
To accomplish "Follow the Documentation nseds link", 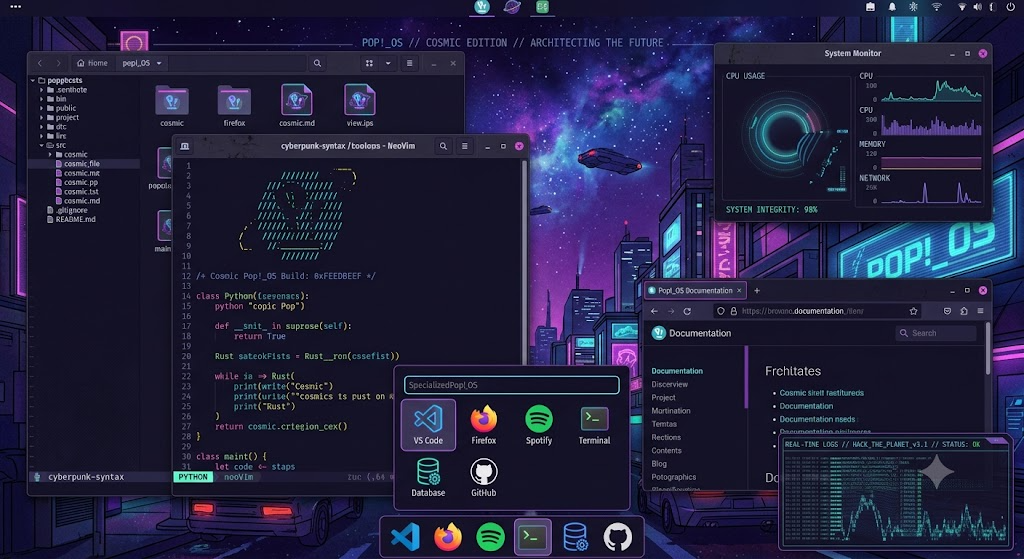I will click(817, 419).
